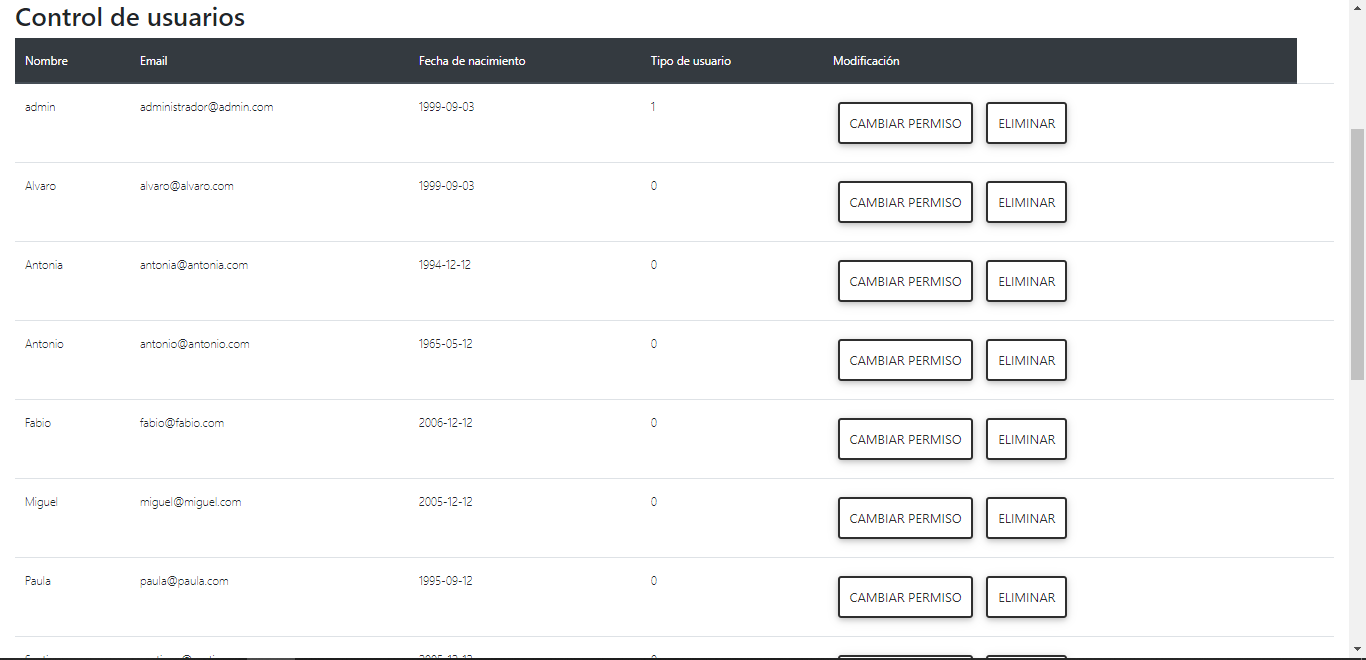
Task: Click ELIMINAR in Alvaro's row
Action: 1026,202
